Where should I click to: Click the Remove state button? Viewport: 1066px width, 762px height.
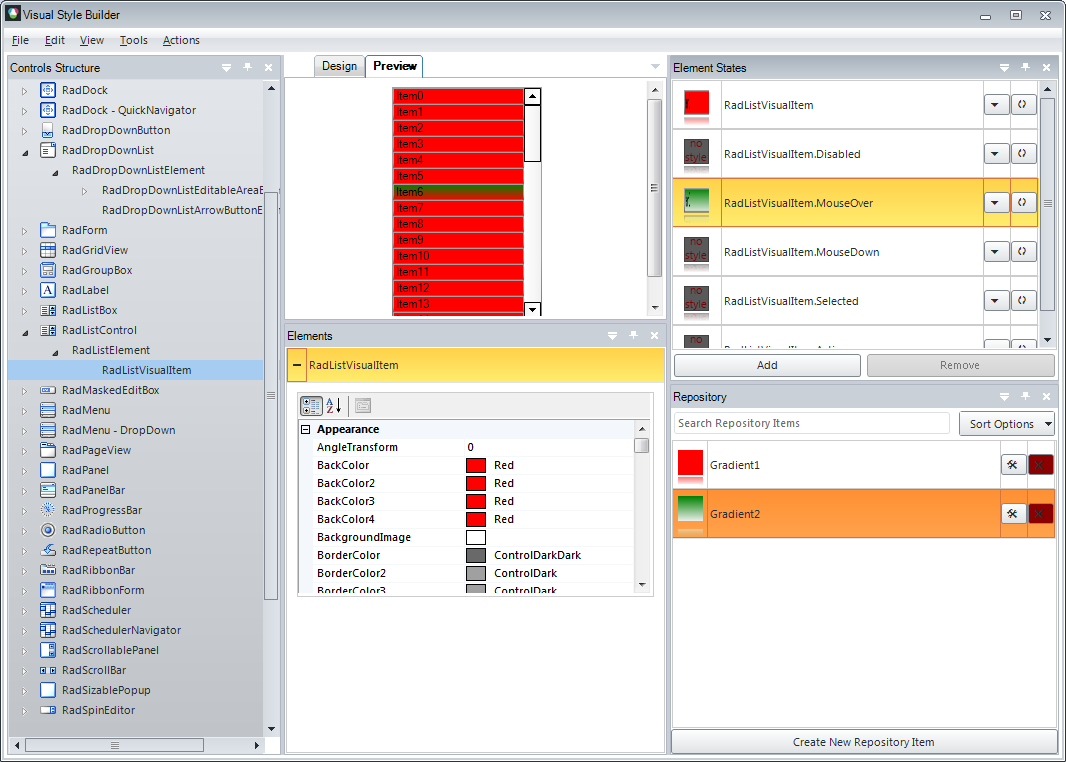(x=960, y=365)
